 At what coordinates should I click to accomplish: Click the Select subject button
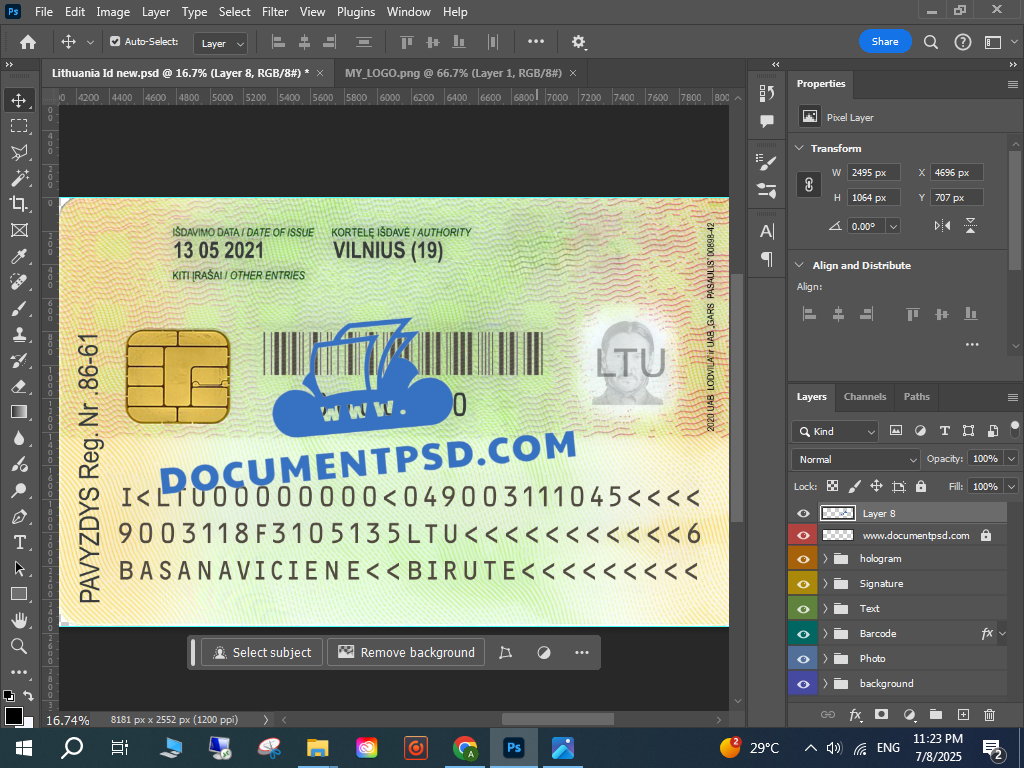coord(263,652)
